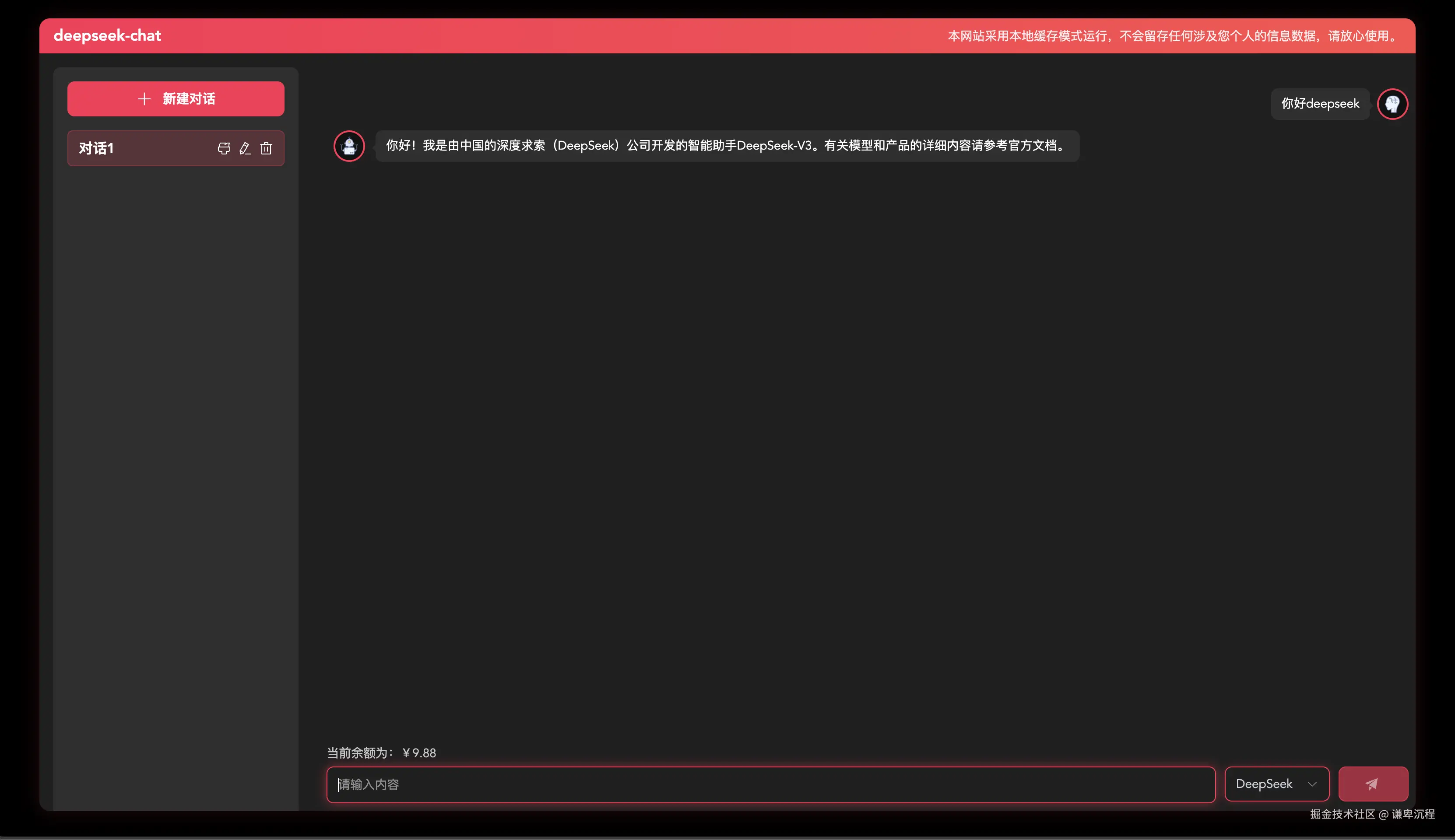Click the pencil rename icon on 对话1
The image size is (1455, 840).
click(245, 148)
